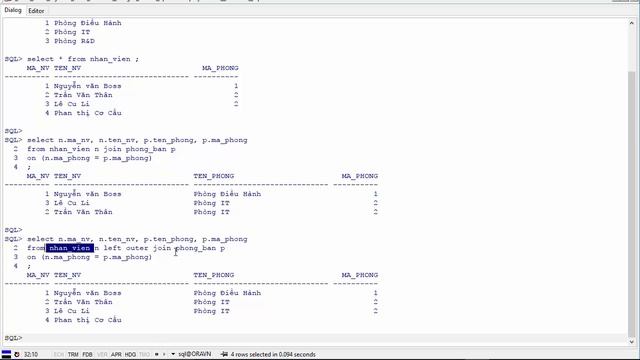Image resolution: width=640 pixels, height=360 pixels.
Task: Click 'left outer join phong_ban p' text
Action: [x=164, y=248]
